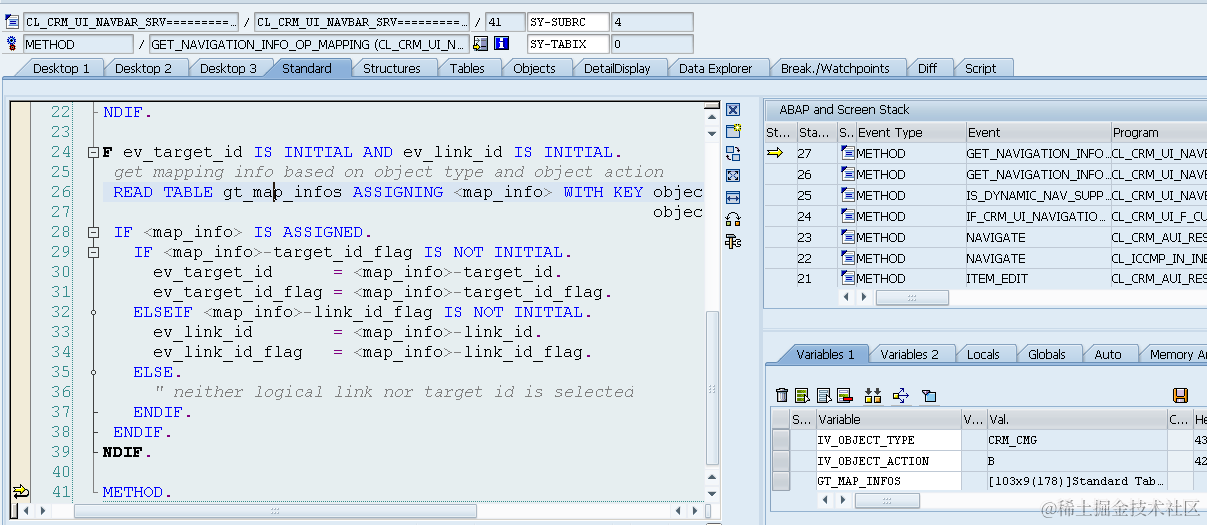Click the navigate-to-source icon next to method name

pos(481,44)
